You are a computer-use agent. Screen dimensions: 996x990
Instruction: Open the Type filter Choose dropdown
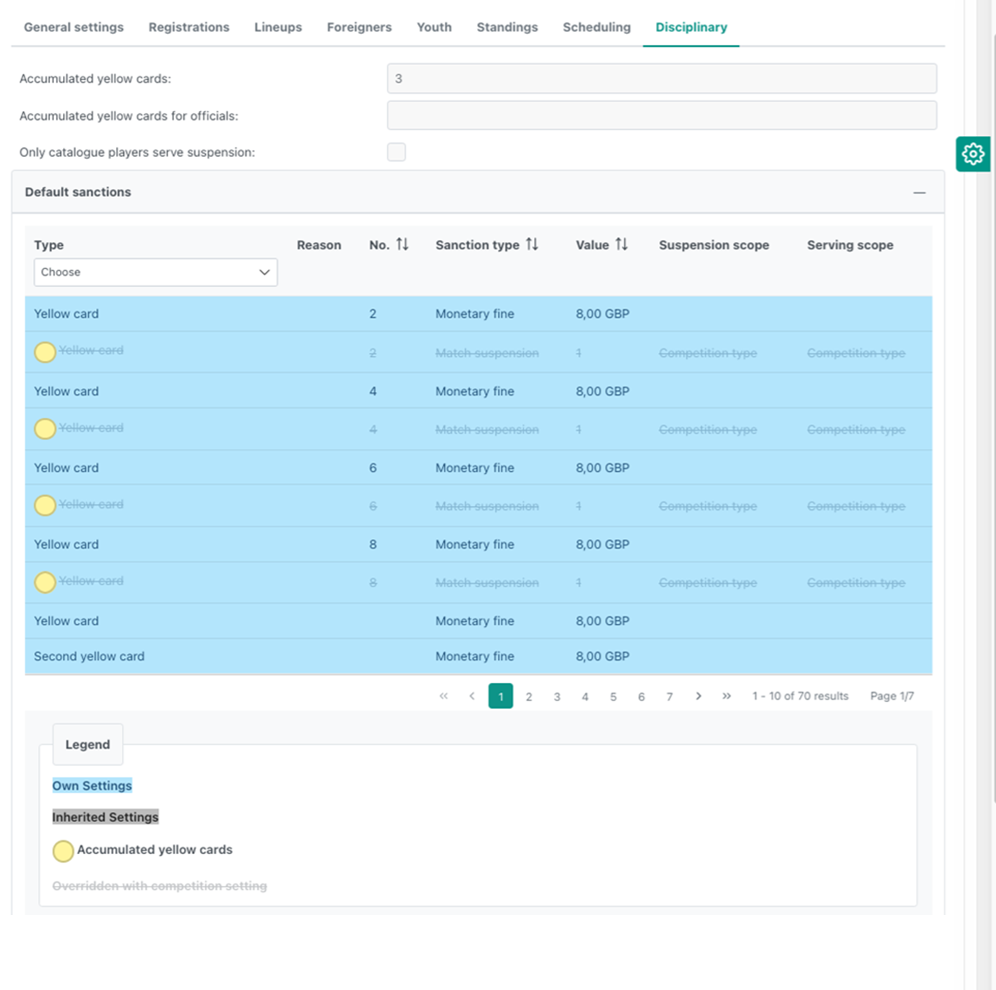(x=155, y=272)
